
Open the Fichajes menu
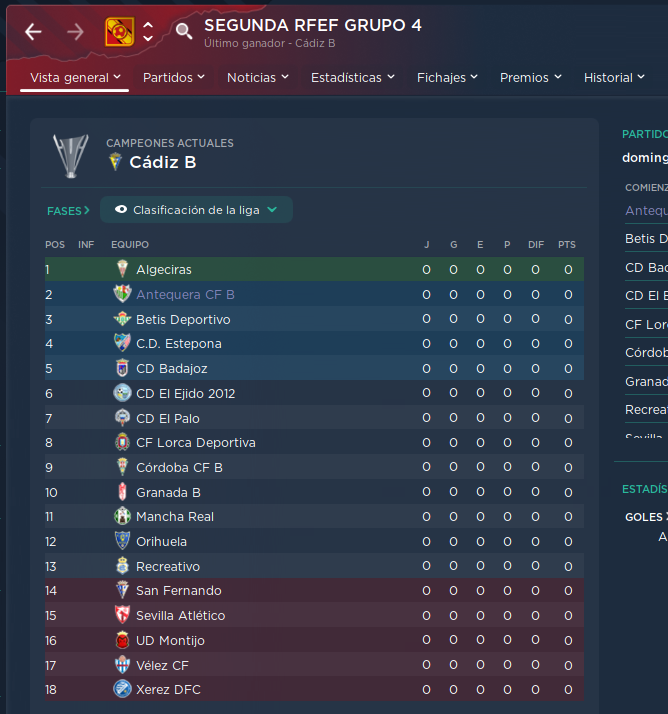[447, 77]
